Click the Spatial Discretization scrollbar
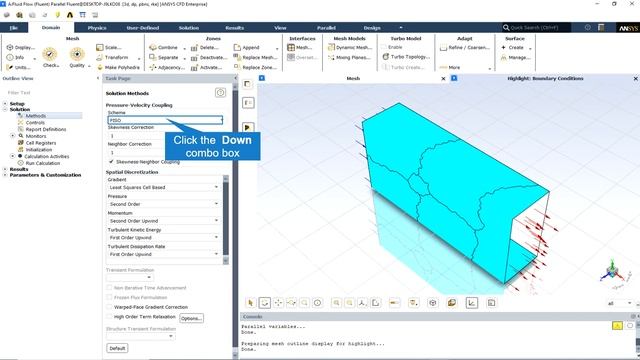This screenshot has width=640, height=360. [x=226, y=219]
